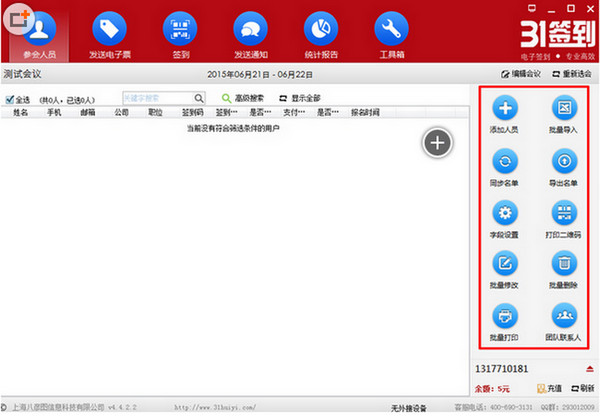This screenshot has height=416, width=600.
Task: Click 刷新 to refresh the balance
Action: pyautogui.click(x=582, y=388)
